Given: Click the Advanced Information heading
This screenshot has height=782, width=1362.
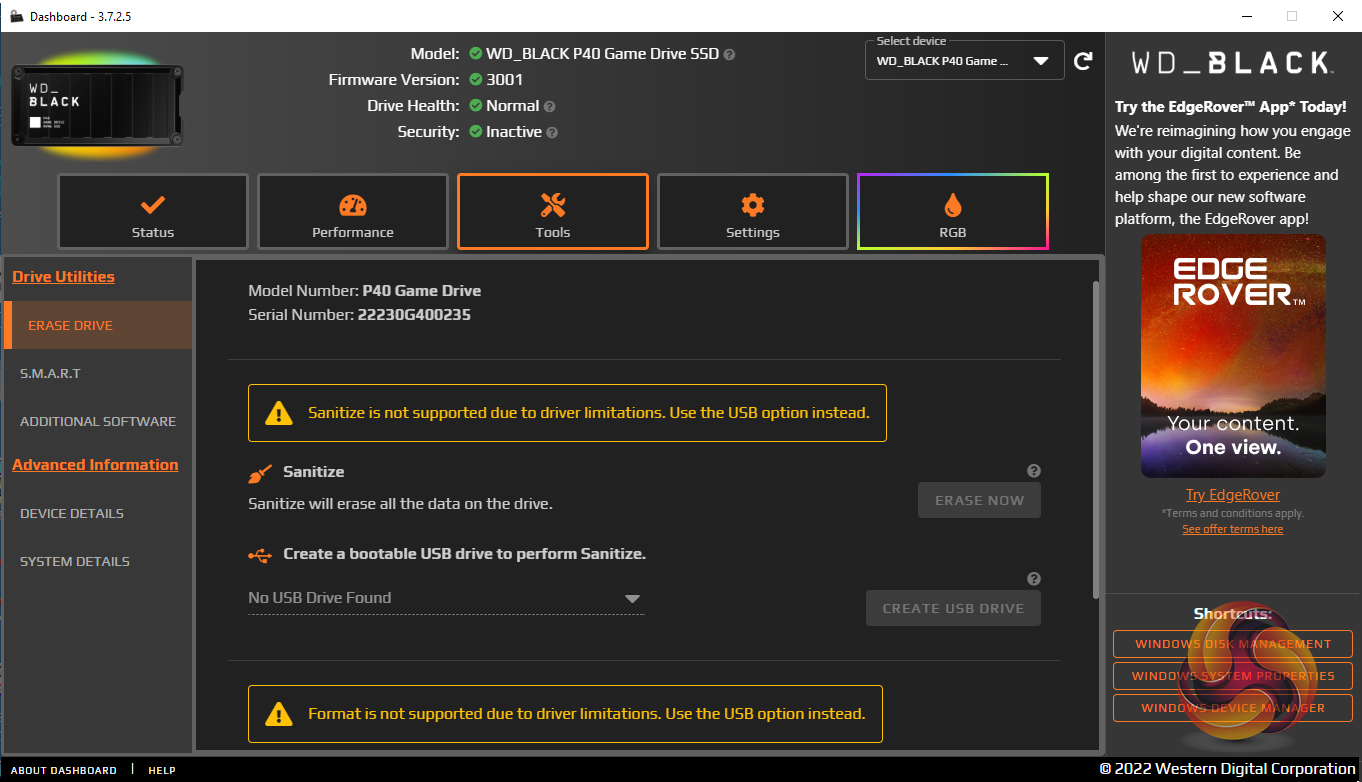Looking at the screenshot, I should (x=95, y=465).
